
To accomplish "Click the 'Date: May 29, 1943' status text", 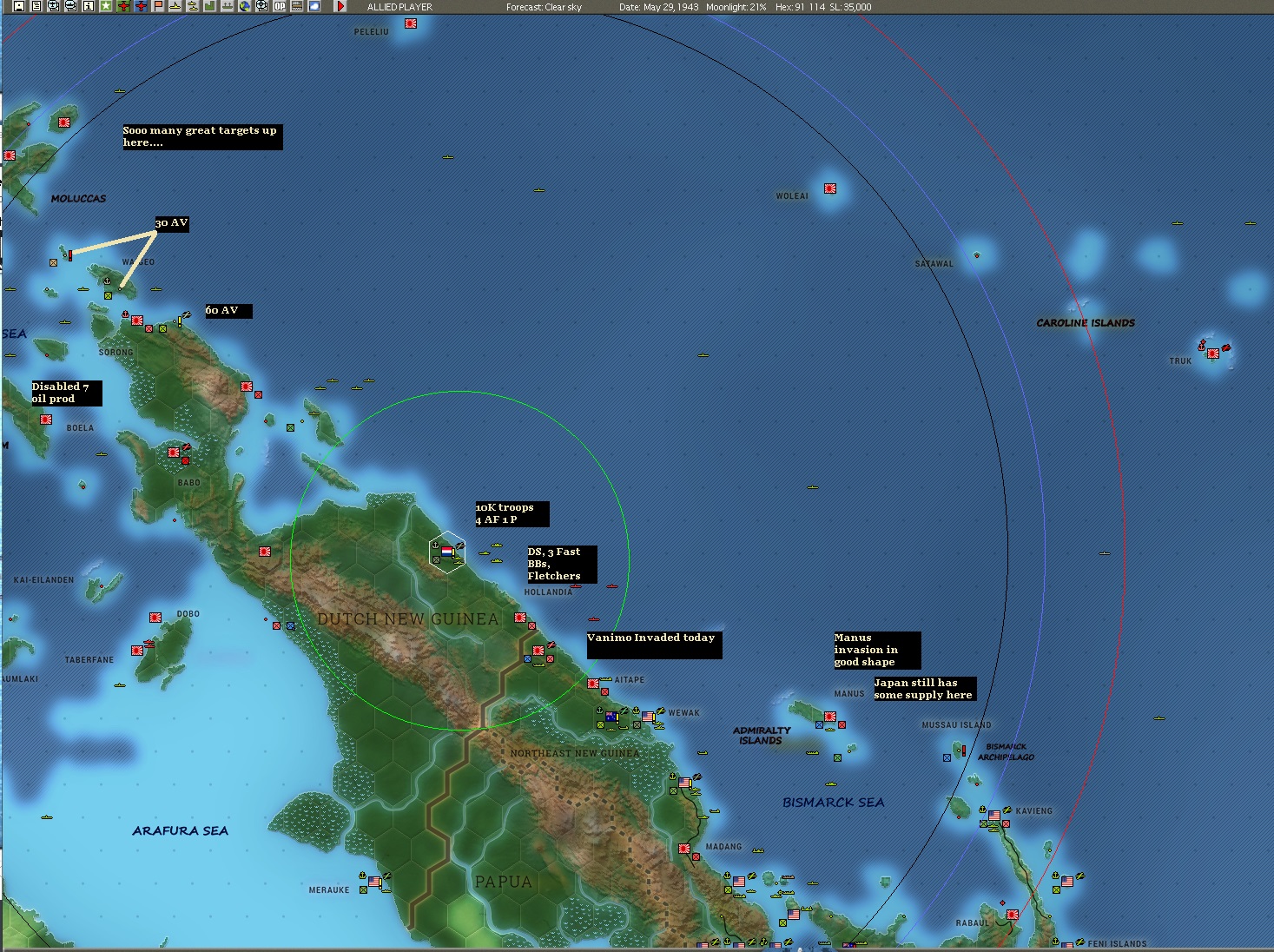I will (659, 7).
